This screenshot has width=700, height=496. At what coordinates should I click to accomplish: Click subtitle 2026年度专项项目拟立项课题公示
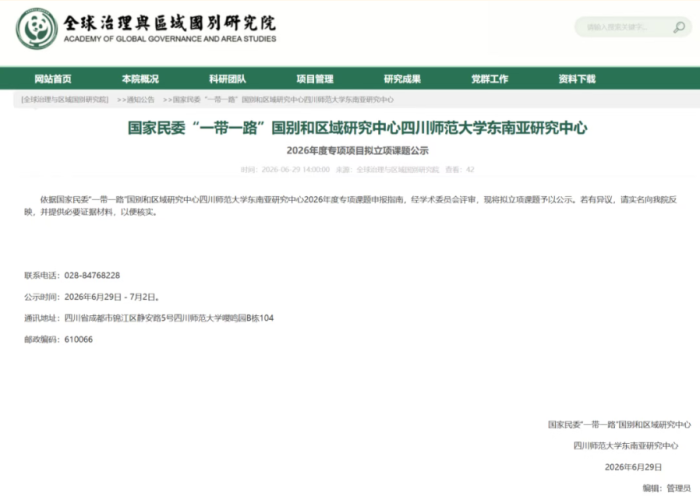point(357,150)
